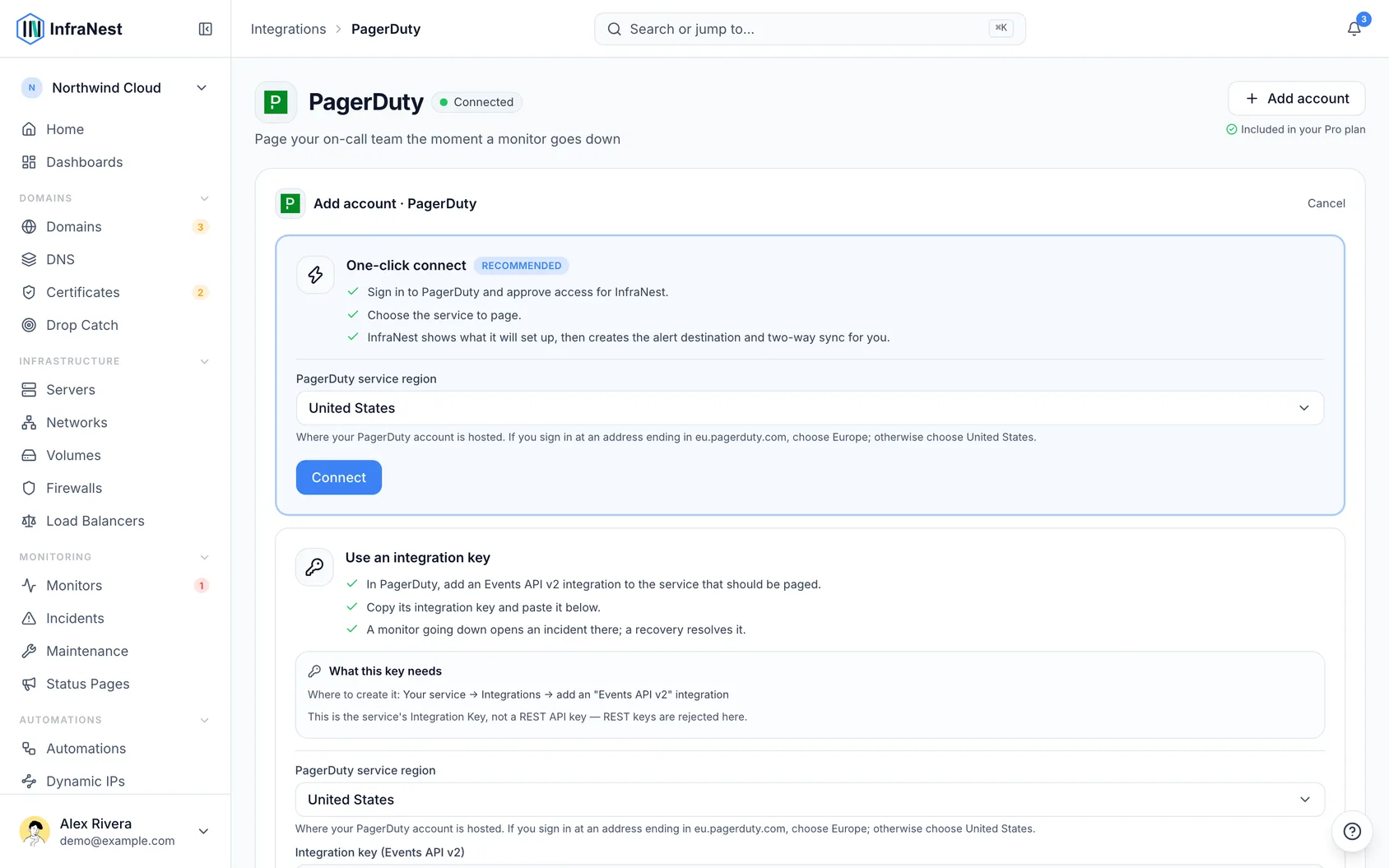This screenshot has width=1389, height=868.
Task: Open the Northwind Cloud workspace switcher
Action: click(114, 88)
